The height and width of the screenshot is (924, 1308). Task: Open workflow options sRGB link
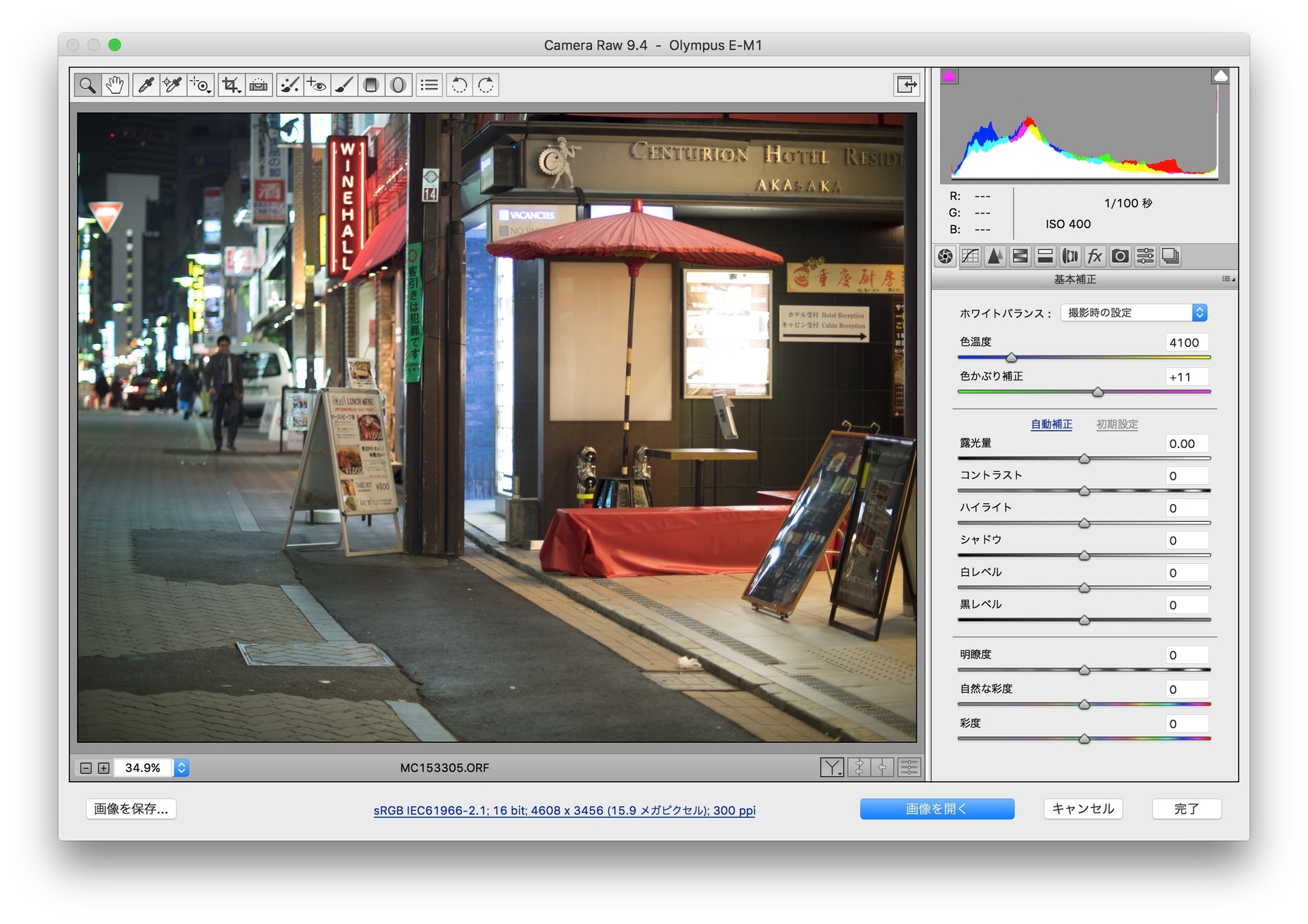click(x=564, y=810)
